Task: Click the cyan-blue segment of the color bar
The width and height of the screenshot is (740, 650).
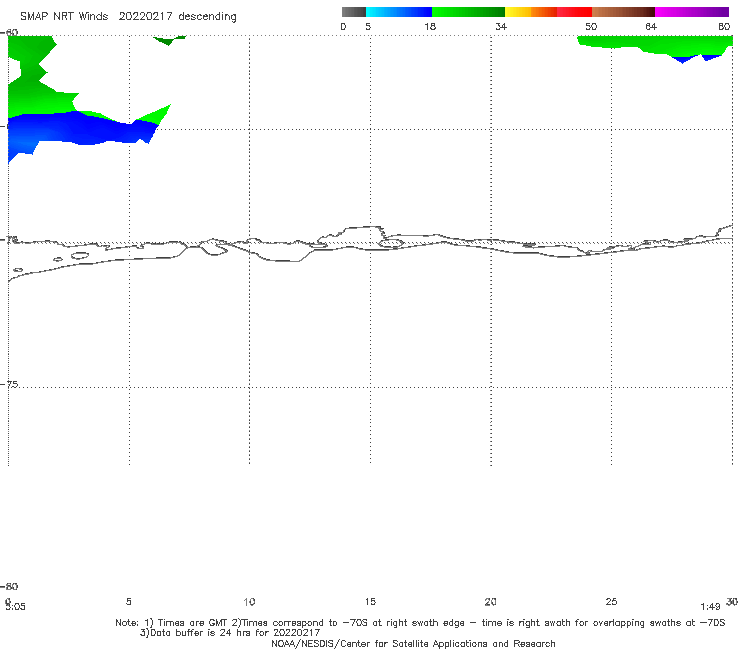Action: [x=399, y=12]
